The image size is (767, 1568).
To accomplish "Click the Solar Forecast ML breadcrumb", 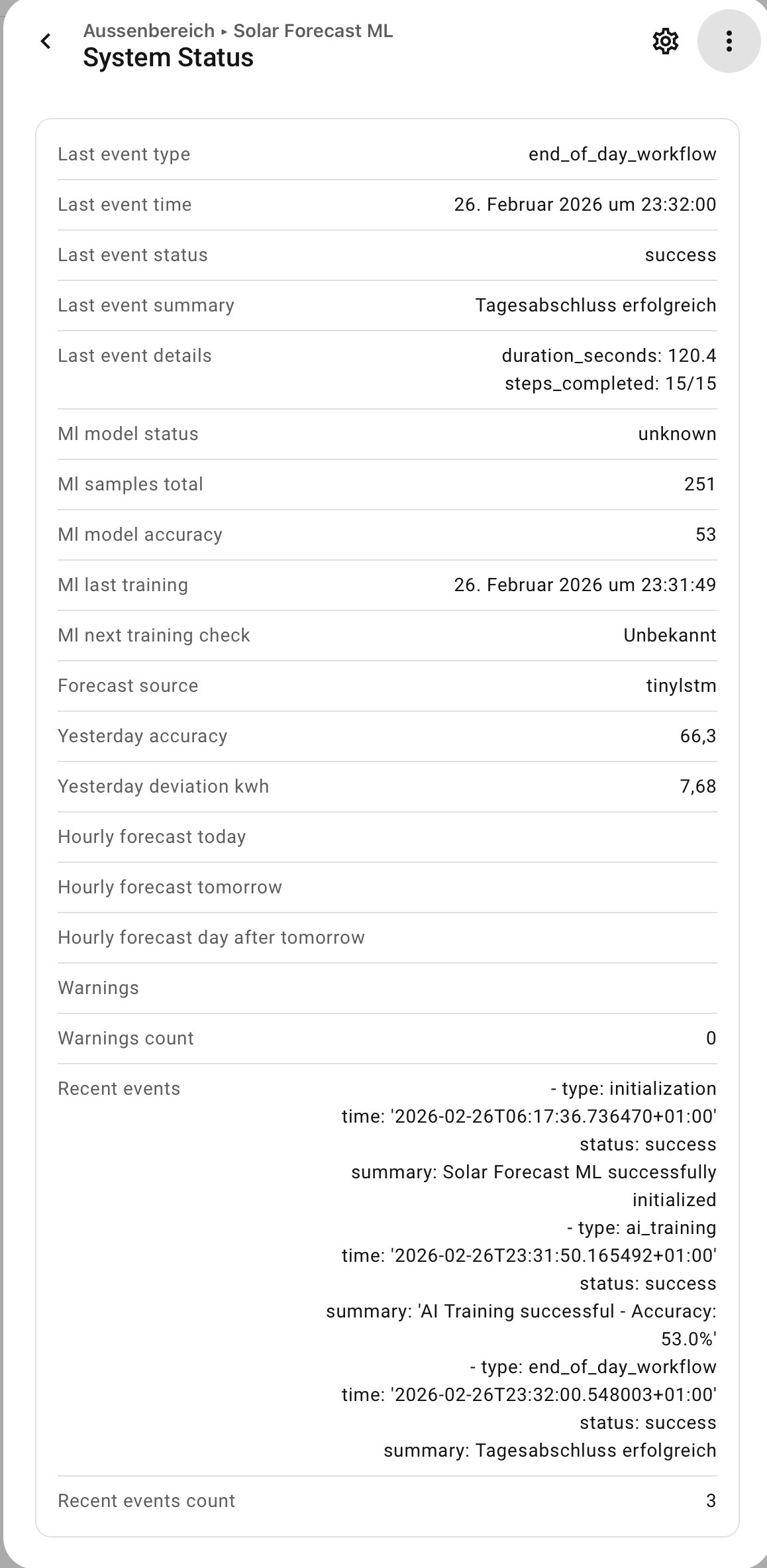I will coord(313,31).
